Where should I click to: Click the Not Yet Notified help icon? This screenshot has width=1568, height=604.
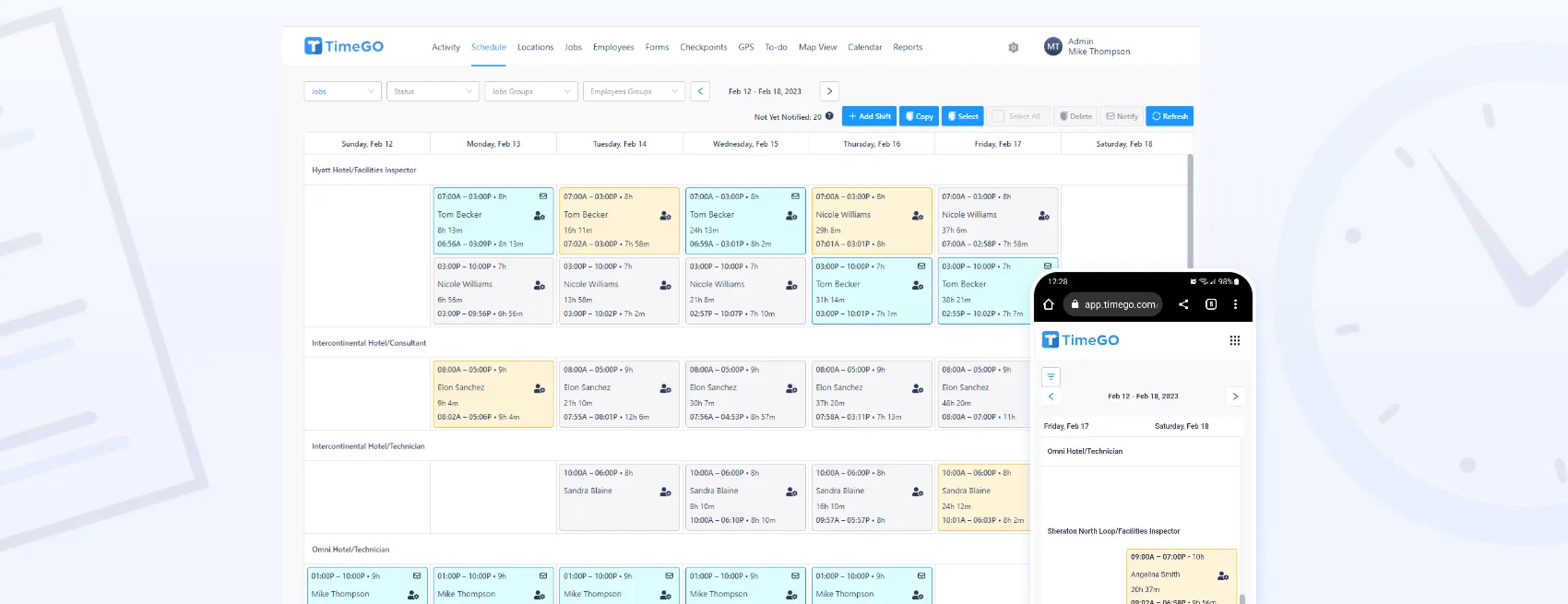coord(829,116)
